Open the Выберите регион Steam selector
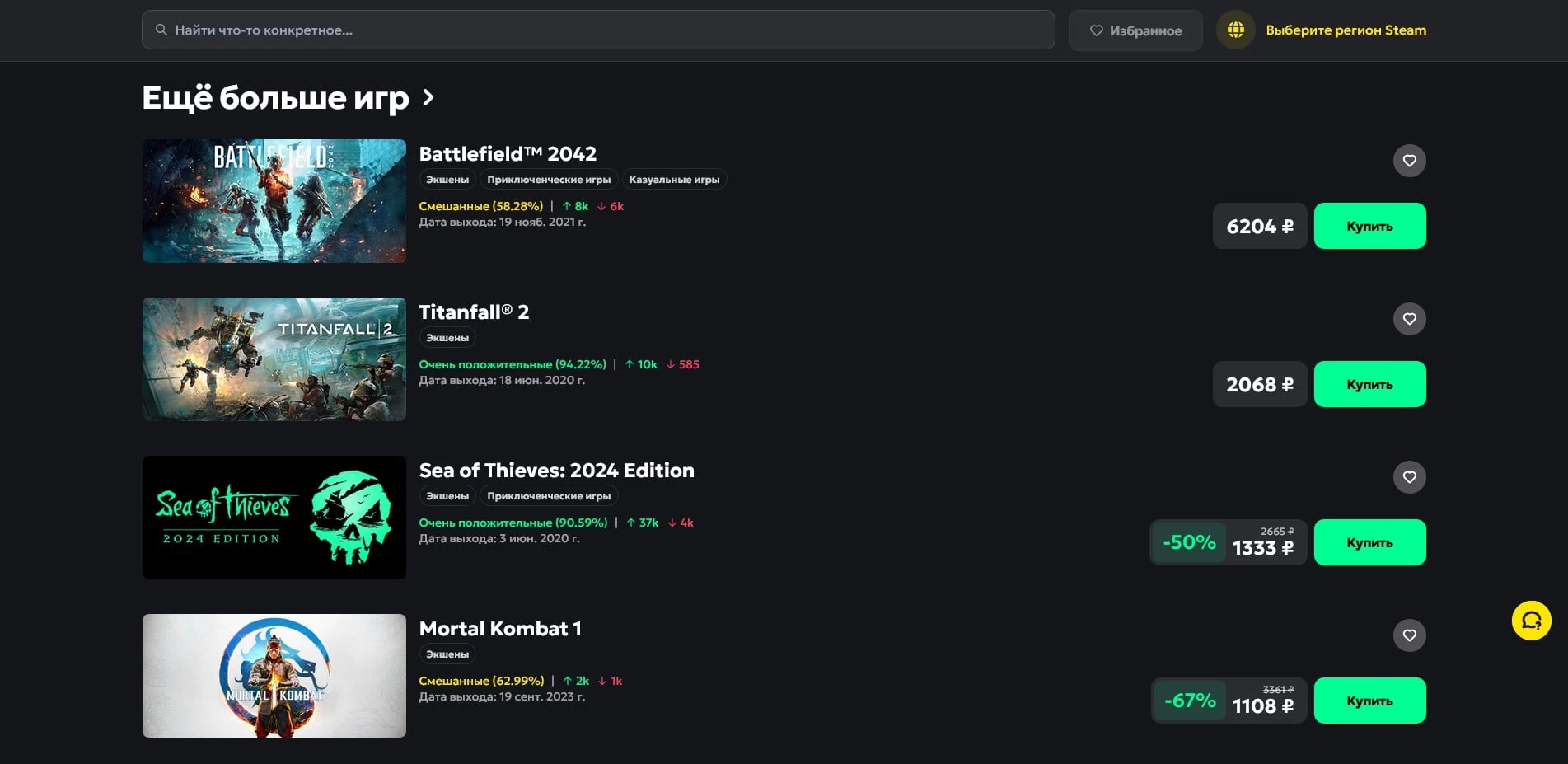Viewport: 1568px width, 764px height. click(1346, 30)
